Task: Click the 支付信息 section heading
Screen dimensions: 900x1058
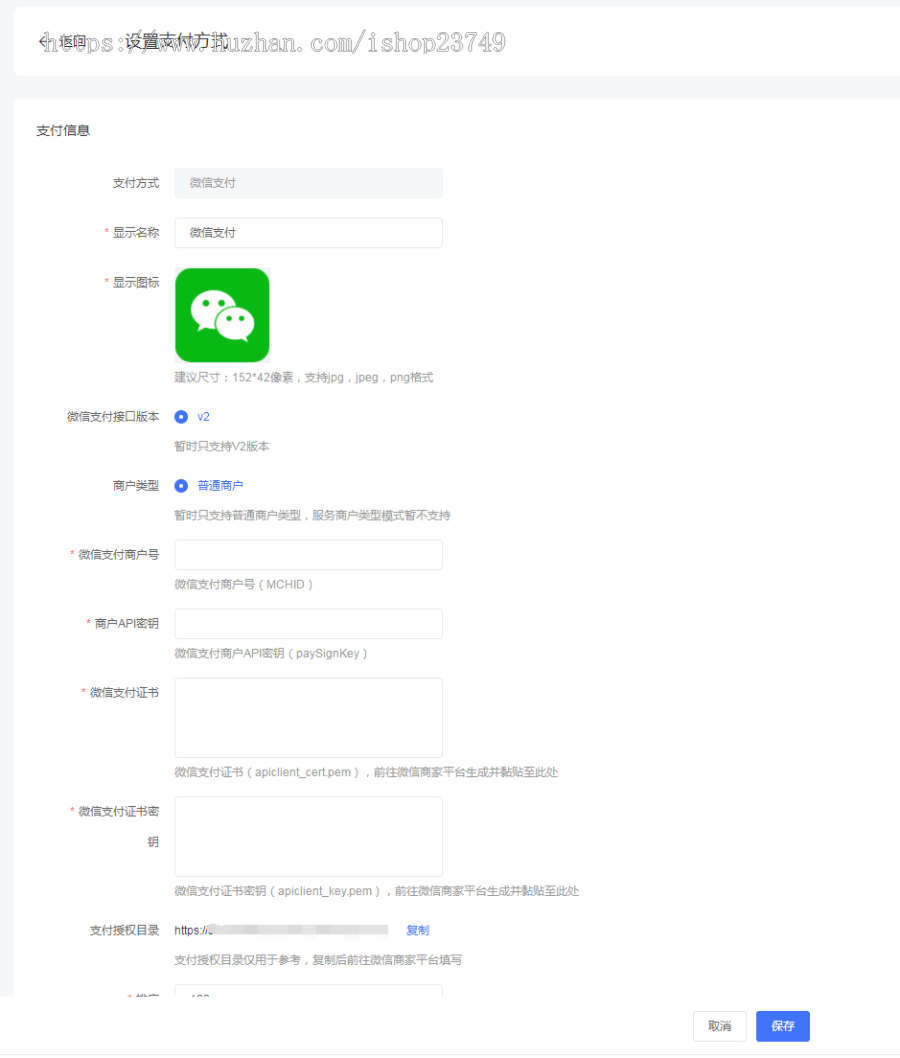Action: point(63,131)
